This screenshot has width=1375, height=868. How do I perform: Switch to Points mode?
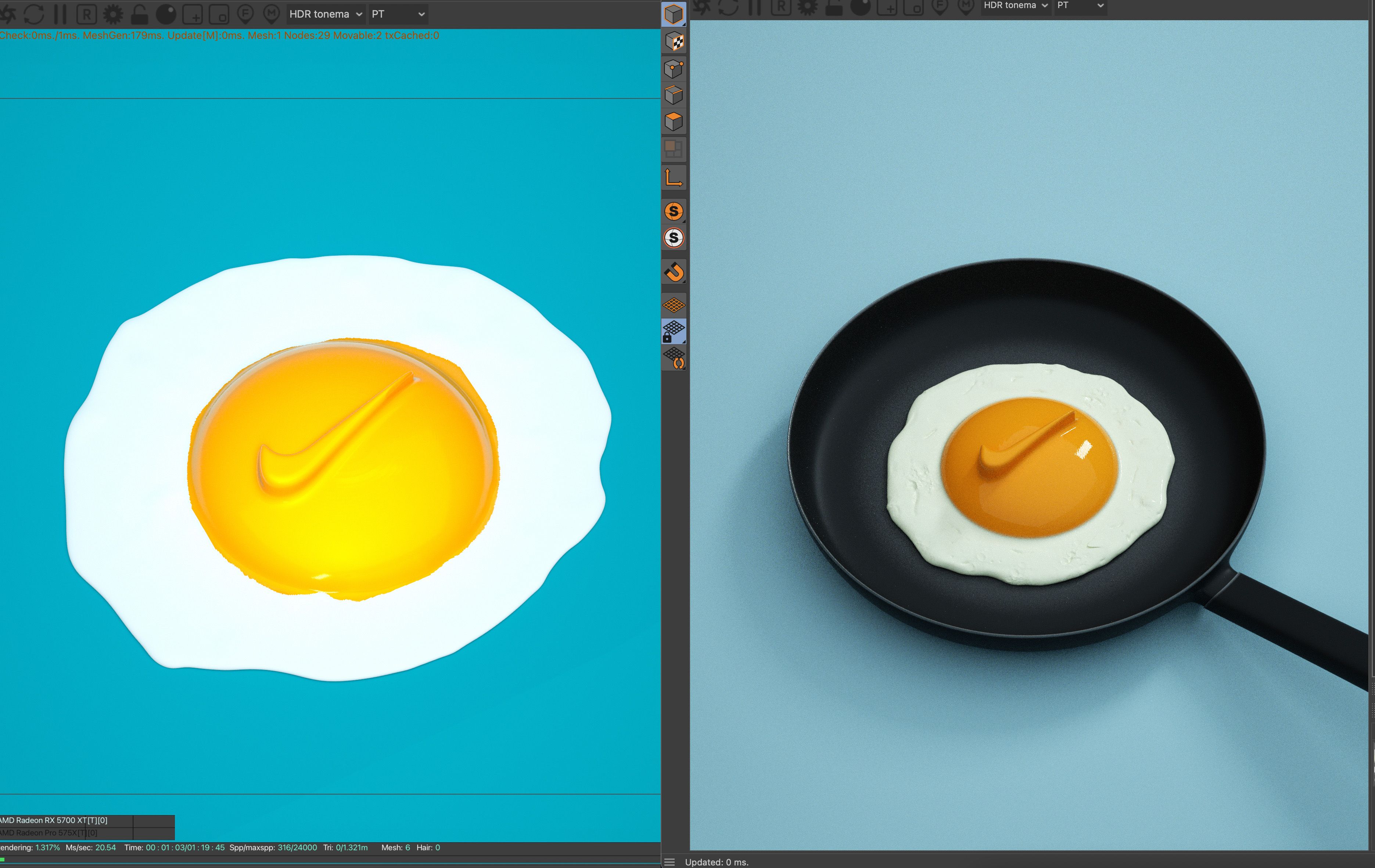[674, 69]
